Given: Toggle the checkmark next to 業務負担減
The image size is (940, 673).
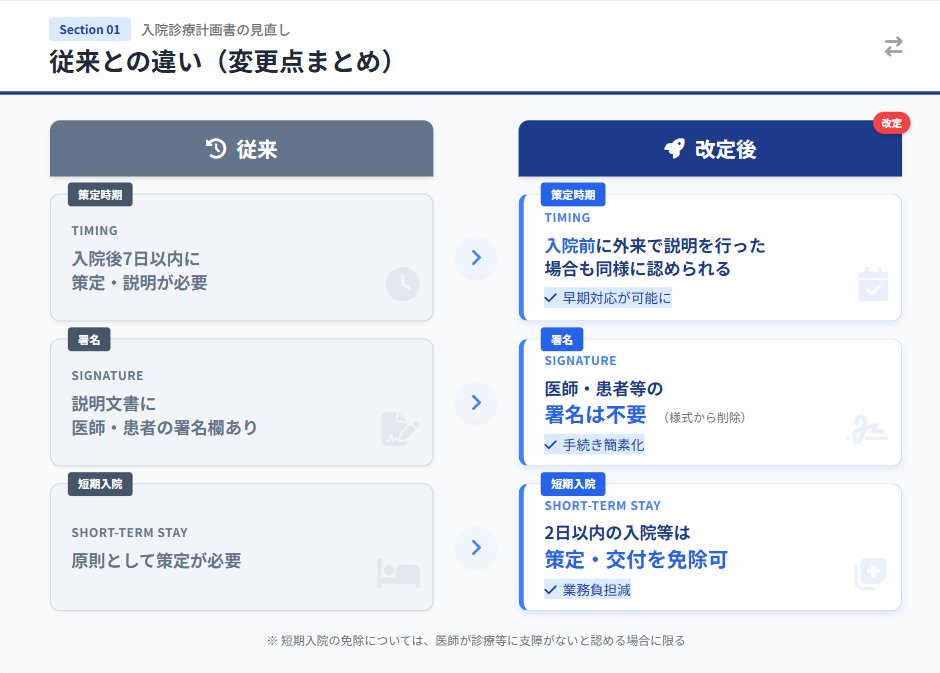Looking at the screenshot, I should click(550, 589).
